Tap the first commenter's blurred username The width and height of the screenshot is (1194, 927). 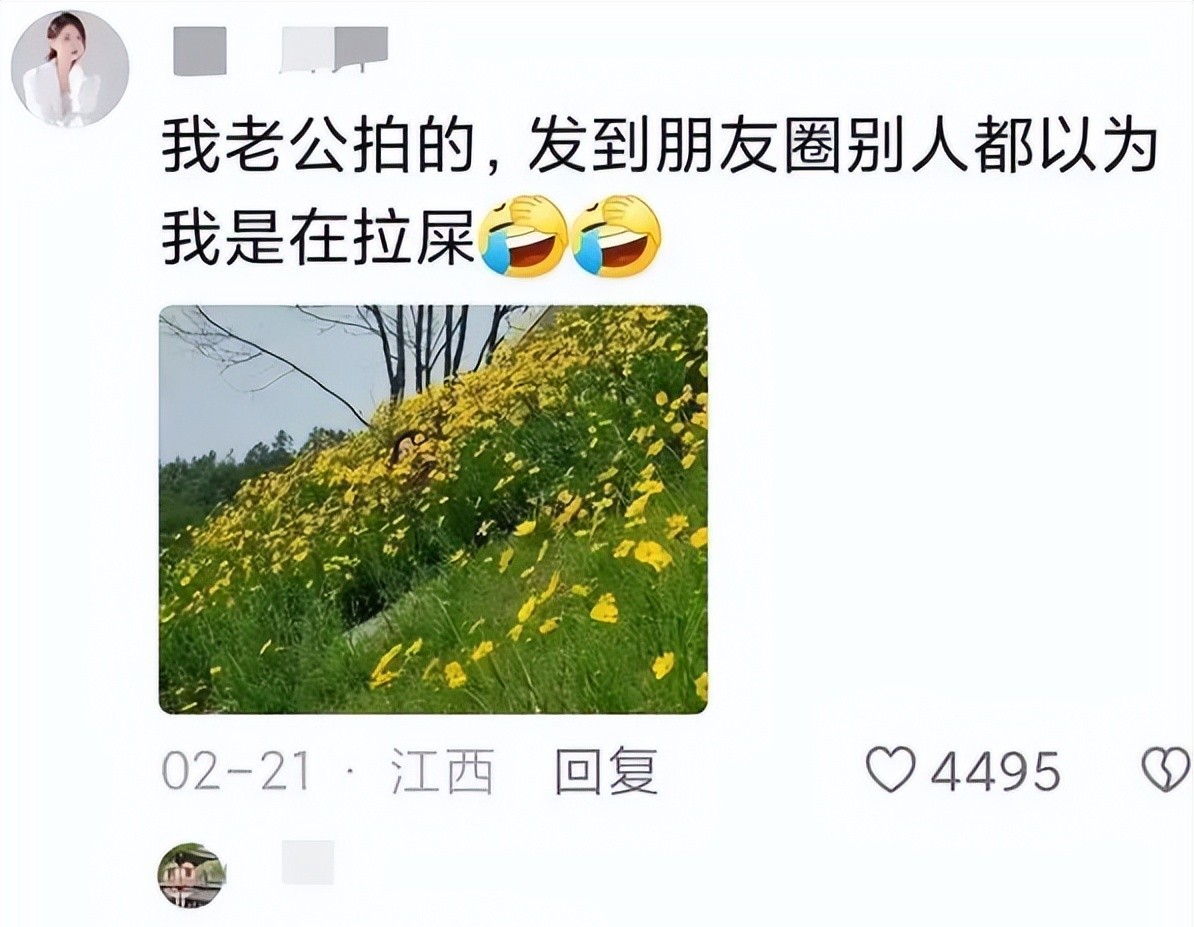tap(200, 51)
